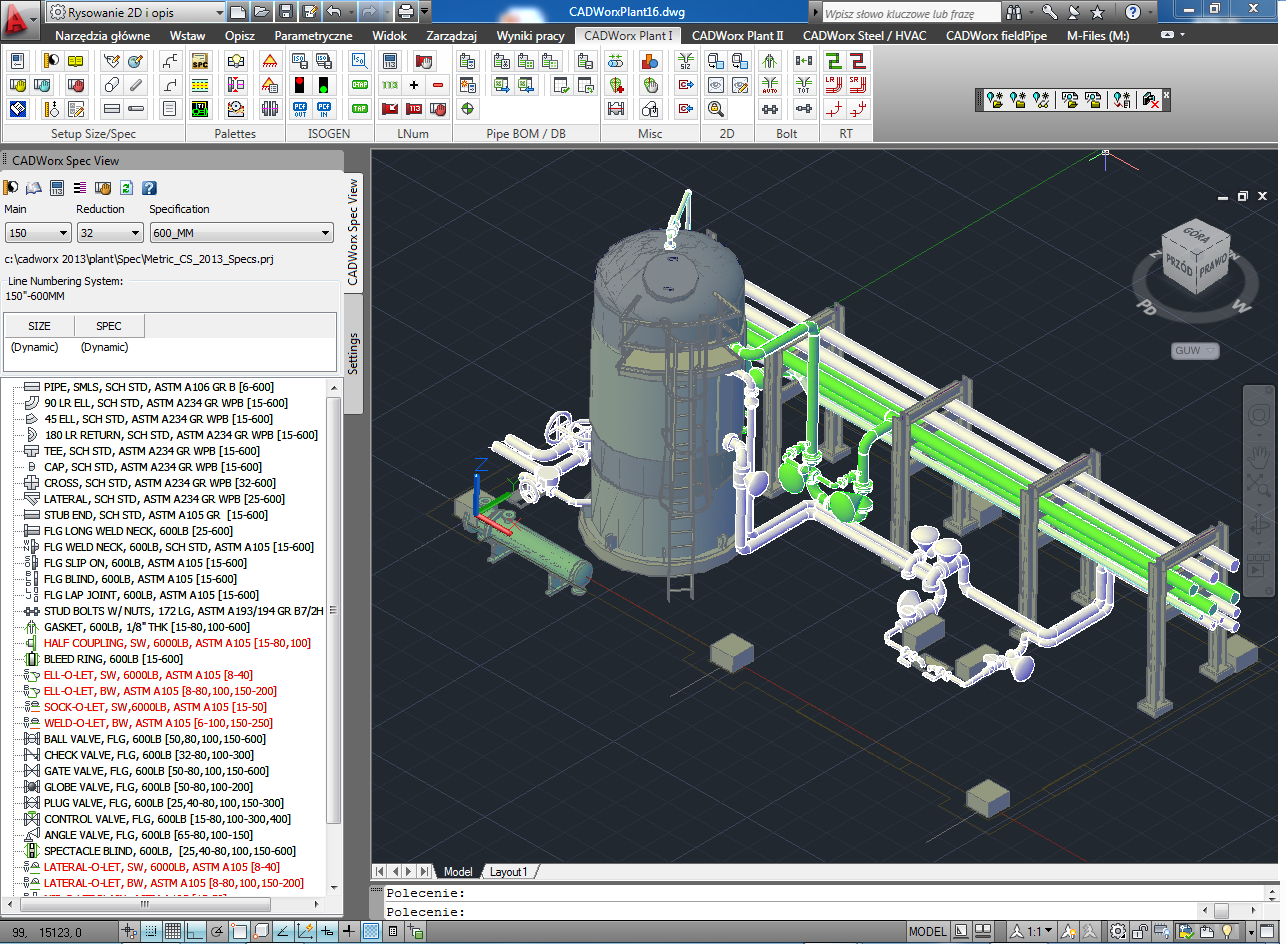Switch to CADWorx Plant II ribbon tab
The width and height of the screenshot is (1286, 944).
[738, 35]
